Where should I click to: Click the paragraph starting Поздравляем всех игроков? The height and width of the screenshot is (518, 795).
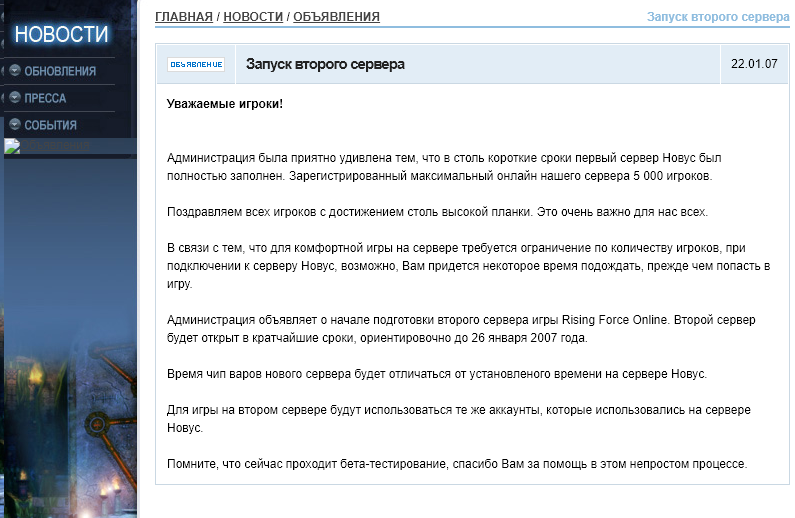coord(437,212)
